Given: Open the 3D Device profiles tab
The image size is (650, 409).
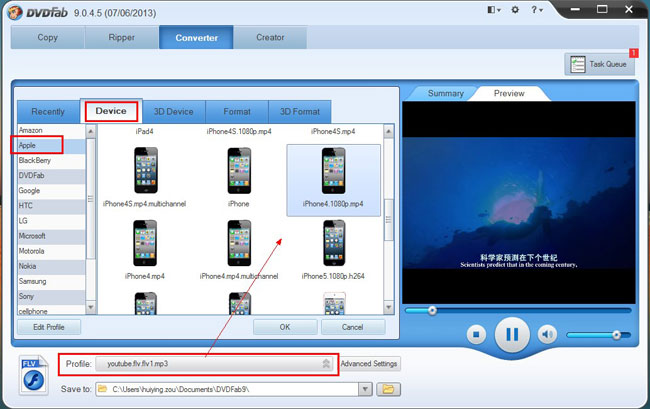Looking at the screenshot, I should click(x=174, y=111).
